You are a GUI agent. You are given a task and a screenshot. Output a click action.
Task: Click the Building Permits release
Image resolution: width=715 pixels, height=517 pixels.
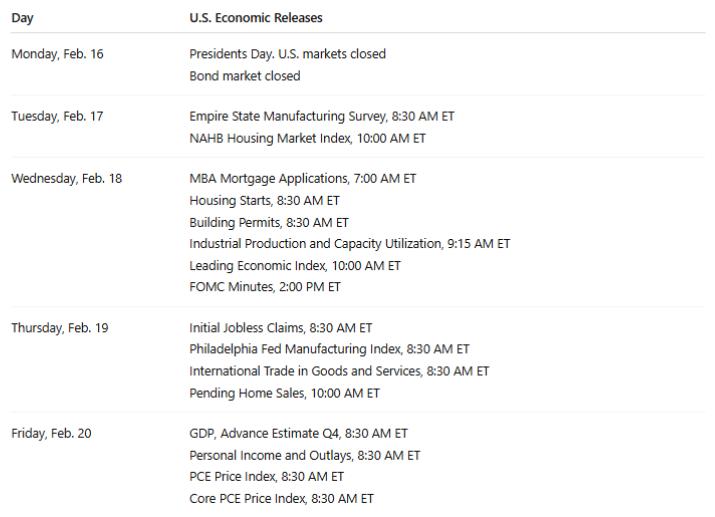click(x=268, y=222)
